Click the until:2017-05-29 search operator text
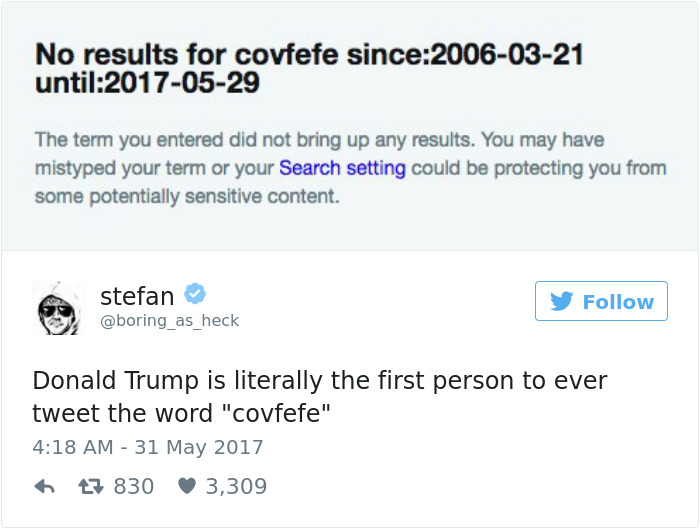This screenshot has height=529, width=700. click(x=148, y=83)
